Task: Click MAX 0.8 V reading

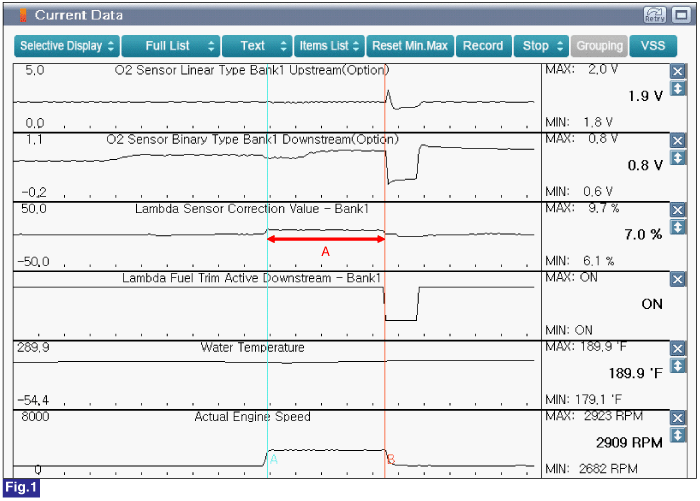Action: click(x=582, y=139)
